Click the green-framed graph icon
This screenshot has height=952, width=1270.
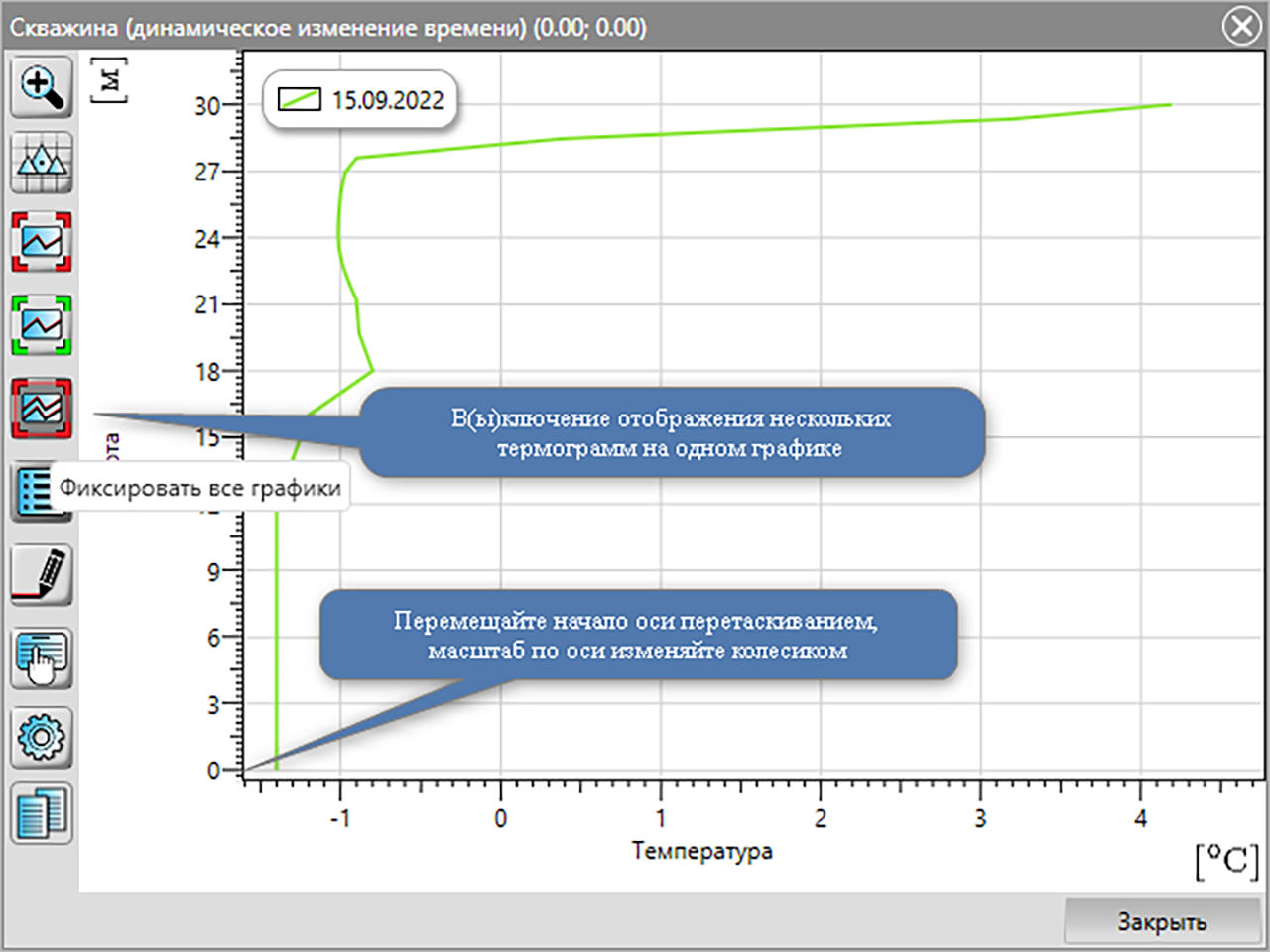(x=42, y=324)
